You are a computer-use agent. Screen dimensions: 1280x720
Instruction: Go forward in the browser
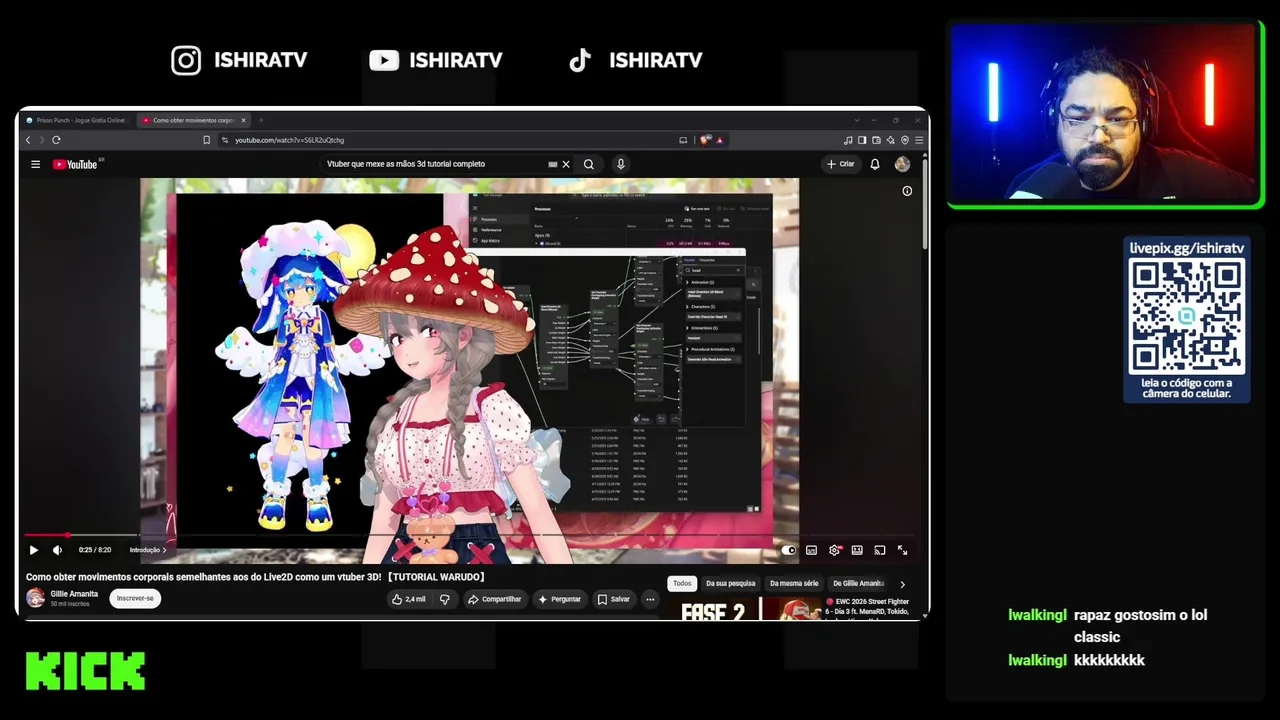(x=42, y=140)
